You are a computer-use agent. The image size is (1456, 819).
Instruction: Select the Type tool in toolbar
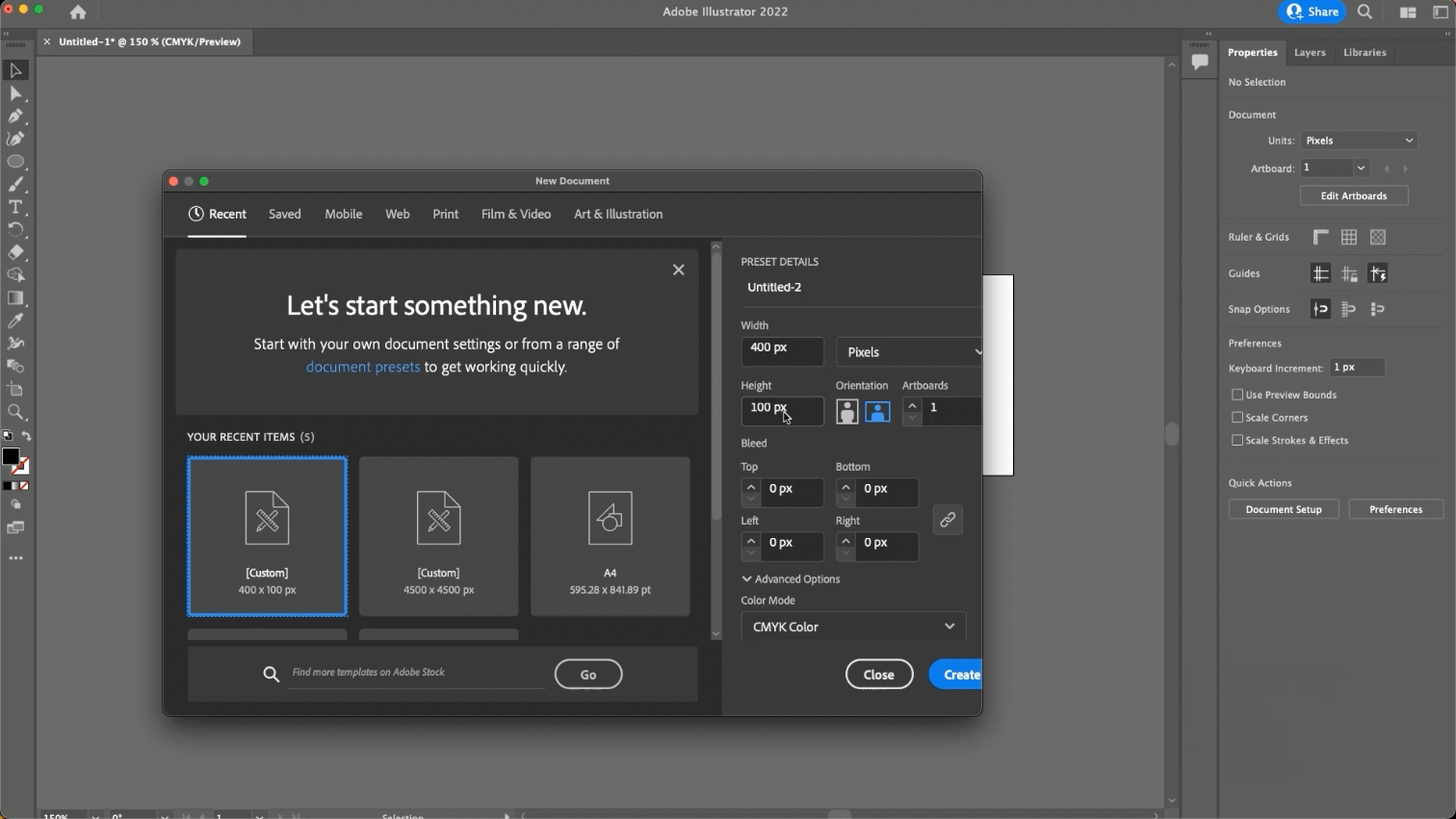click(x=15, y=207)
